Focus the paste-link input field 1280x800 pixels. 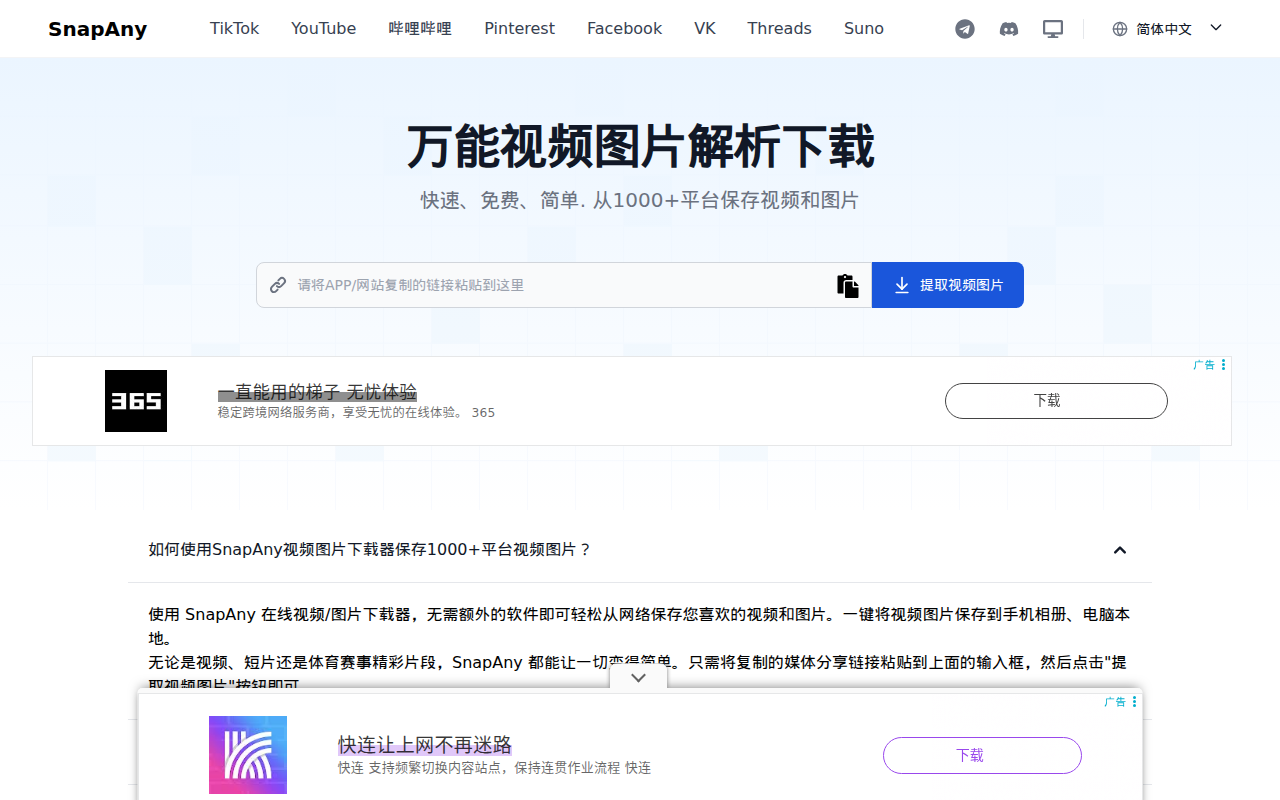click(564, 285)
